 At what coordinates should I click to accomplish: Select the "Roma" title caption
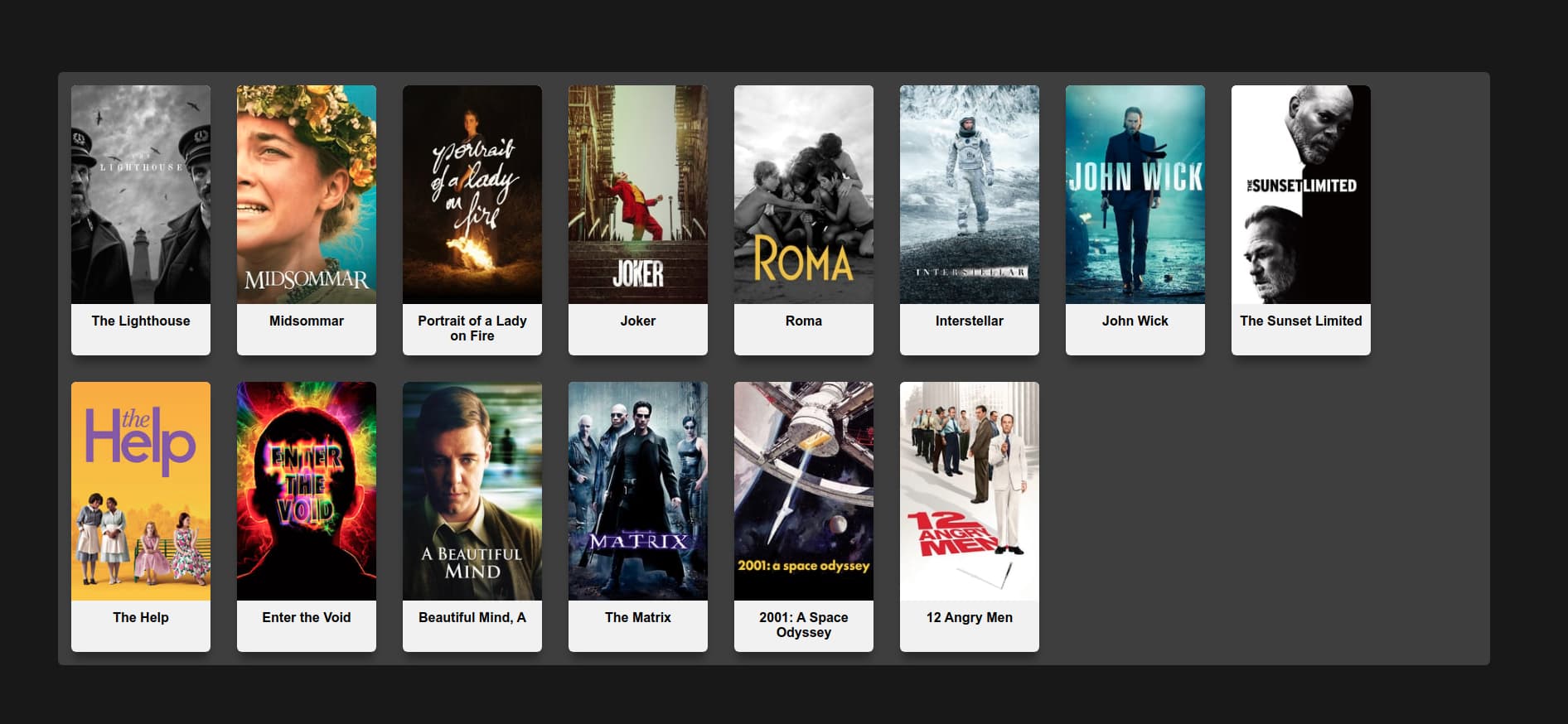tap(804, 321)
